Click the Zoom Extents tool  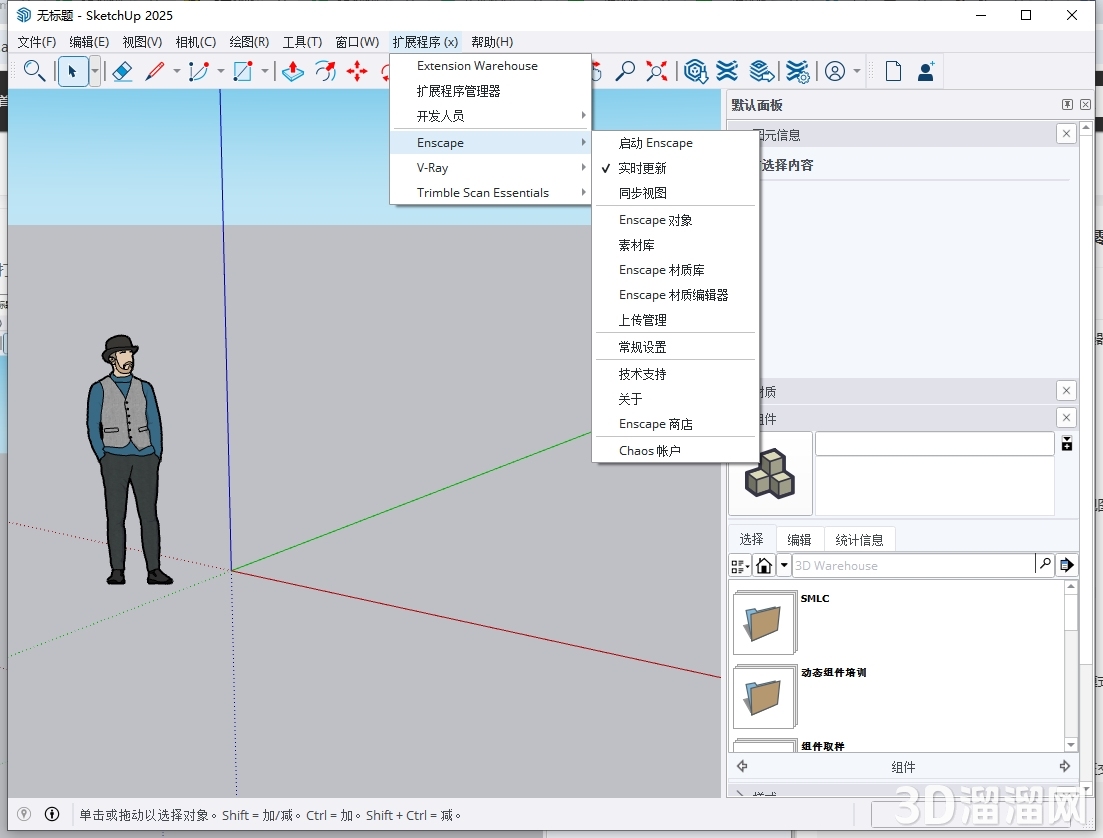[x=656, y=71]
